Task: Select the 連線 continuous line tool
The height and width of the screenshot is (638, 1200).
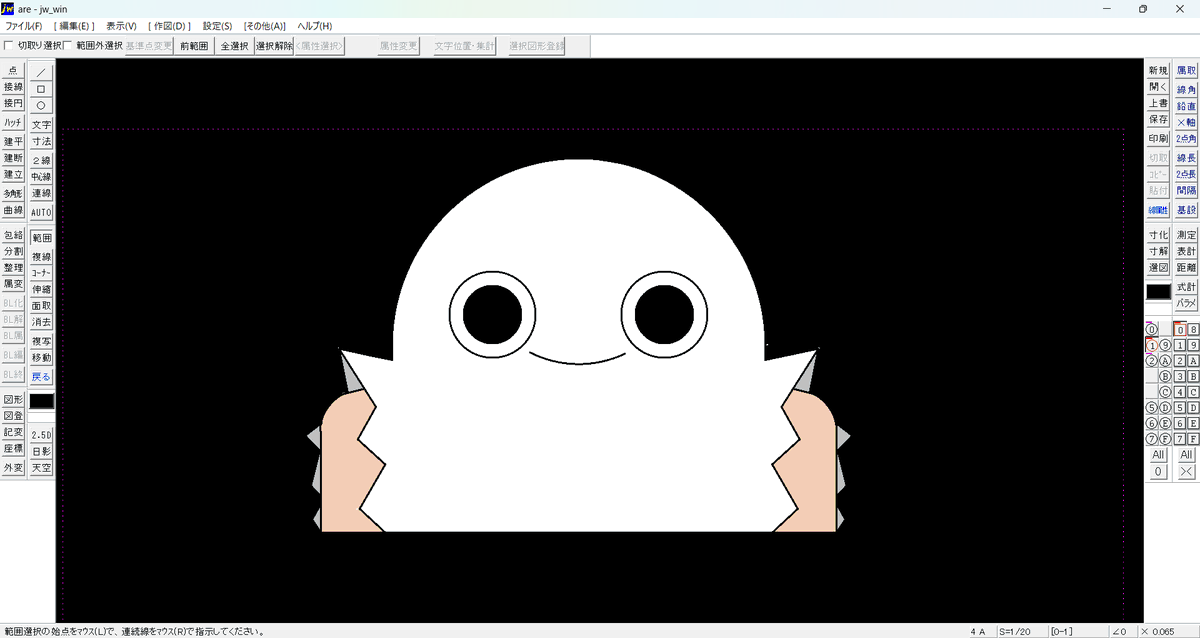Action: [x=41, y=193]
